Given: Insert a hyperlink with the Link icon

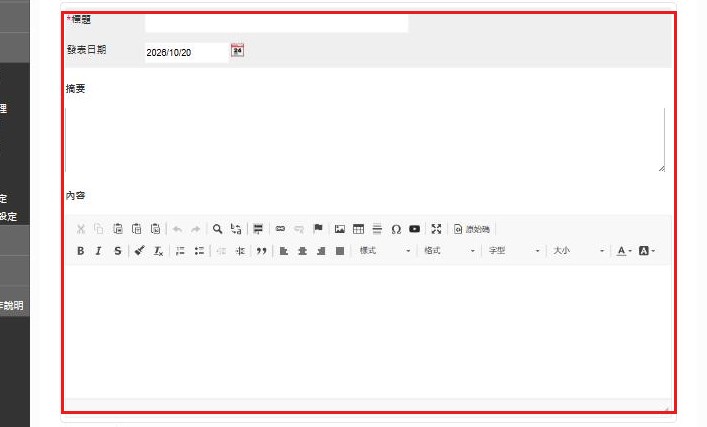Looking at the screenshot, I should point(280,229).
